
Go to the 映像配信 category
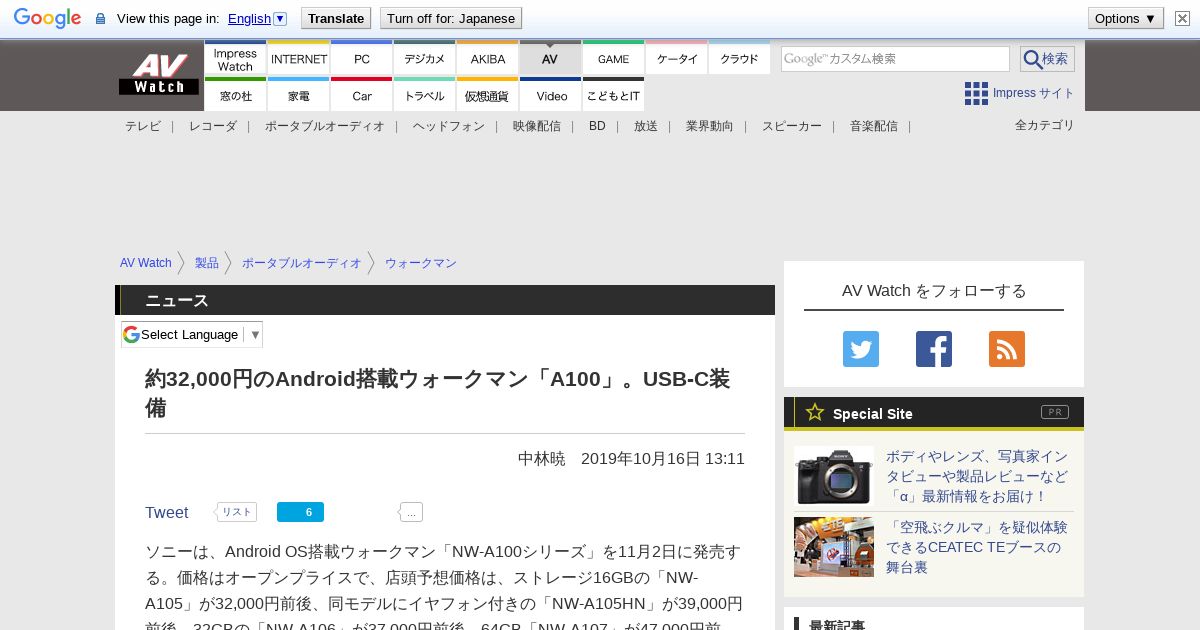[x=537, y=126]
